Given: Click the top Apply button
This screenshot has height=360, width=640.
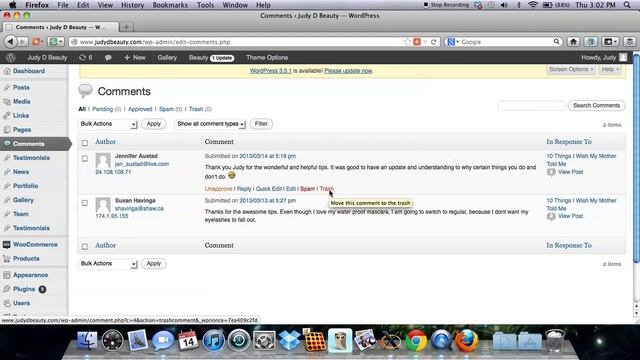Looking at the screenshot, I should point(153,124).
